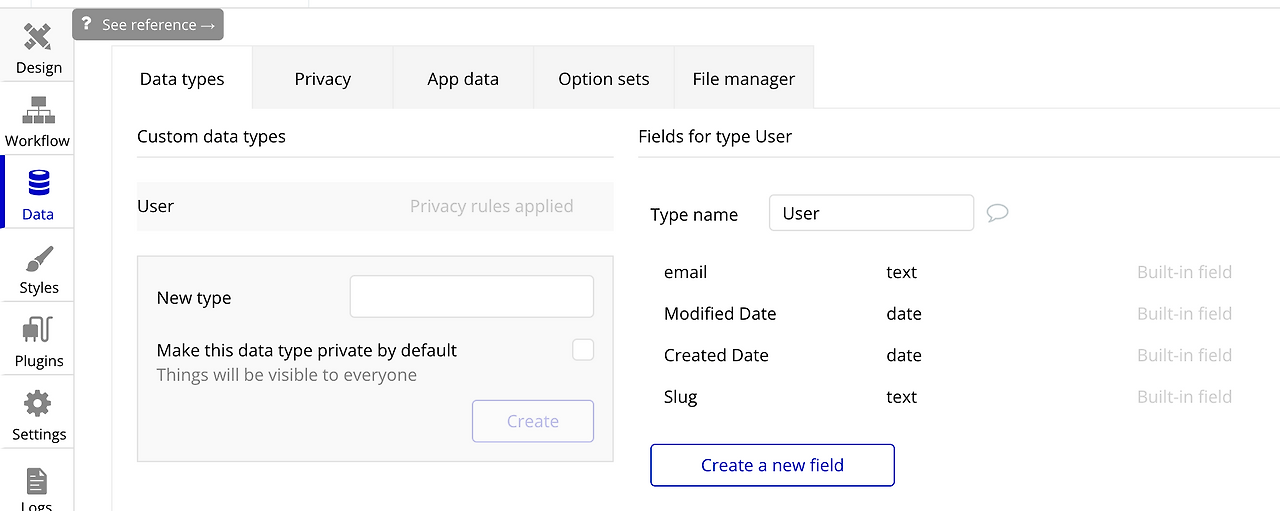Open the Plugins plug icon
1280x511 pixels.
(x=38, y=330)
